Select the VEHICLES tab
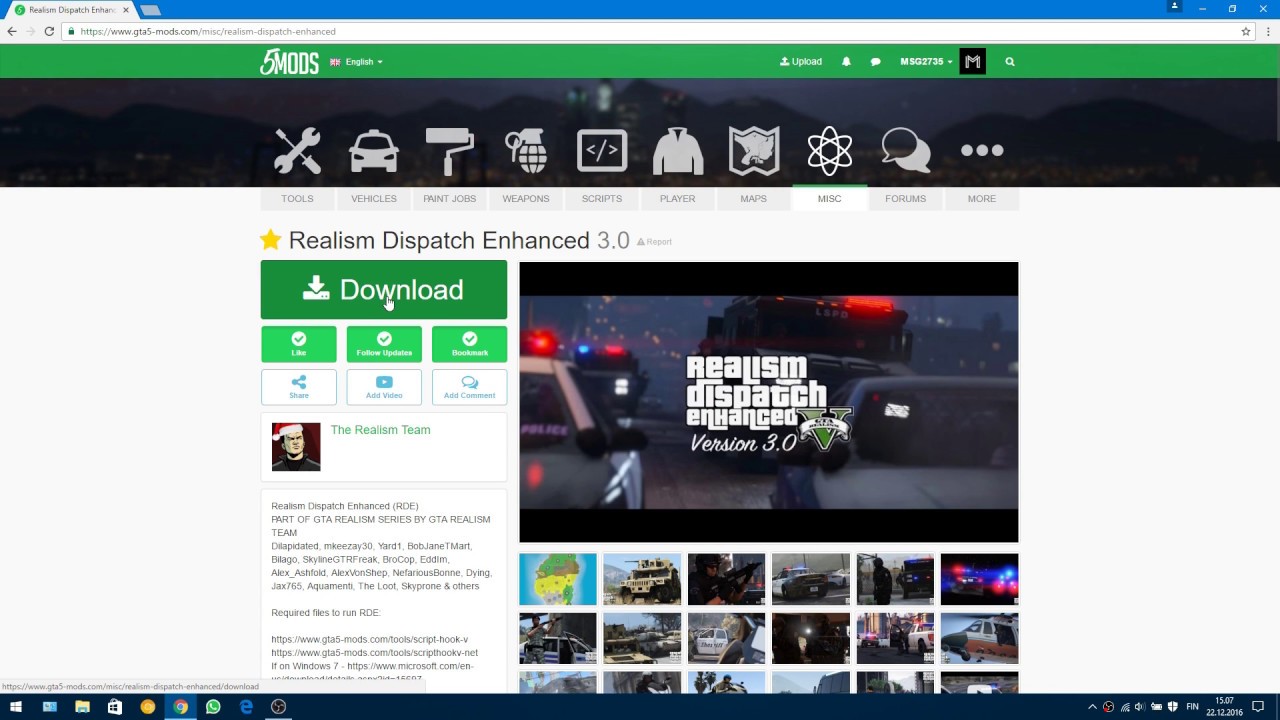The image size is (1280, 720). (374, 199)
